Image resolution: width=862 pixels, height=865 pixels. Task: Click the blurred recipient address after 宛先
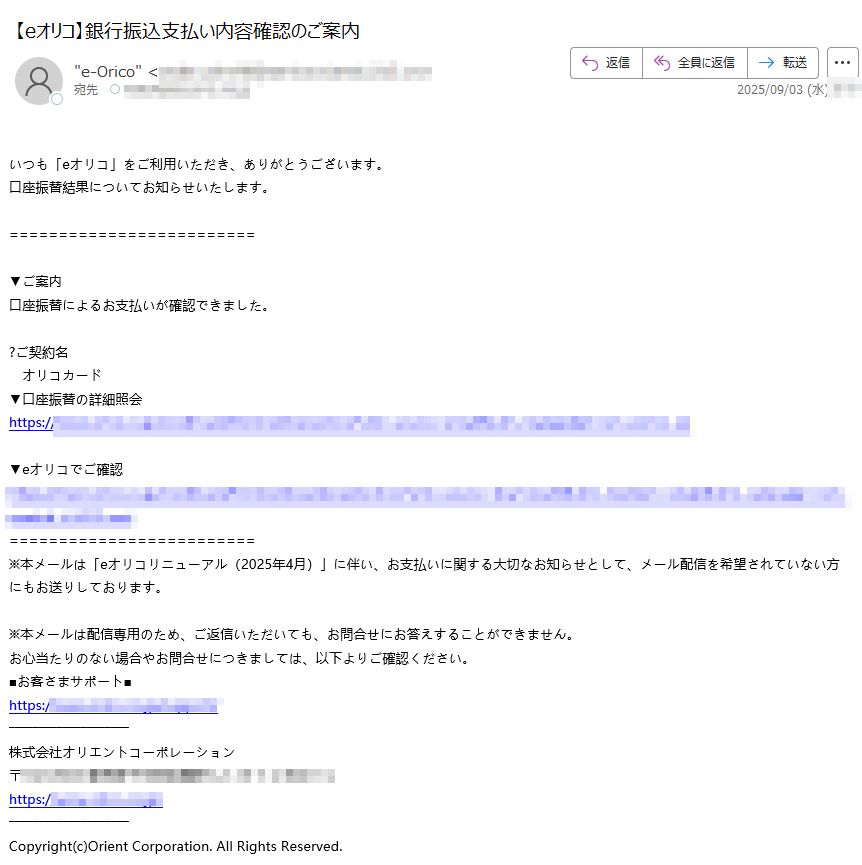pos(187,90)
